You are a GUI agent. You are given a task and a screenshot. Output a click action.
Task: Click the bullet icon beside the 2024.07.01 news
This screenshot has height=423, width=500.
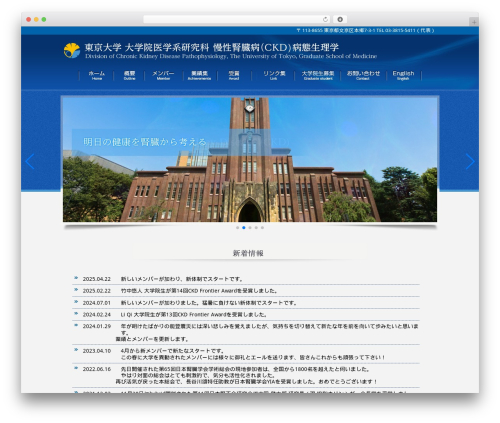point(76,302)
